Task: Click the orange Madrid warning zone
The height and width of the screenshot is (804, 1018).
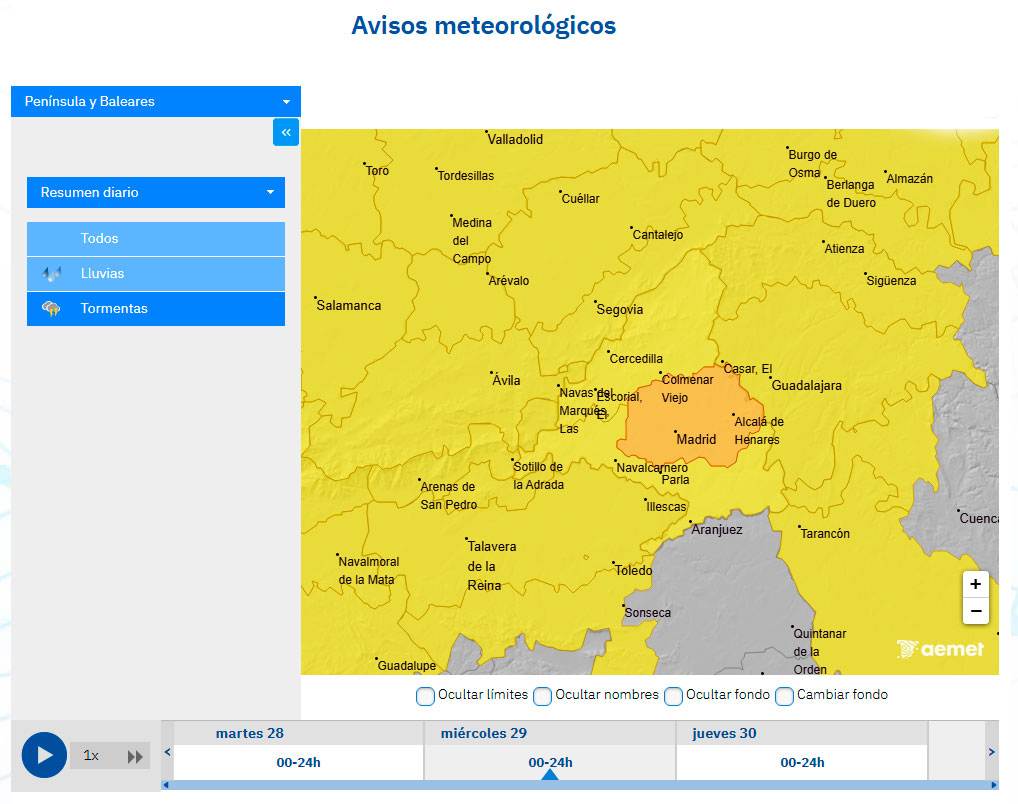Action: [x=690, y=420]
